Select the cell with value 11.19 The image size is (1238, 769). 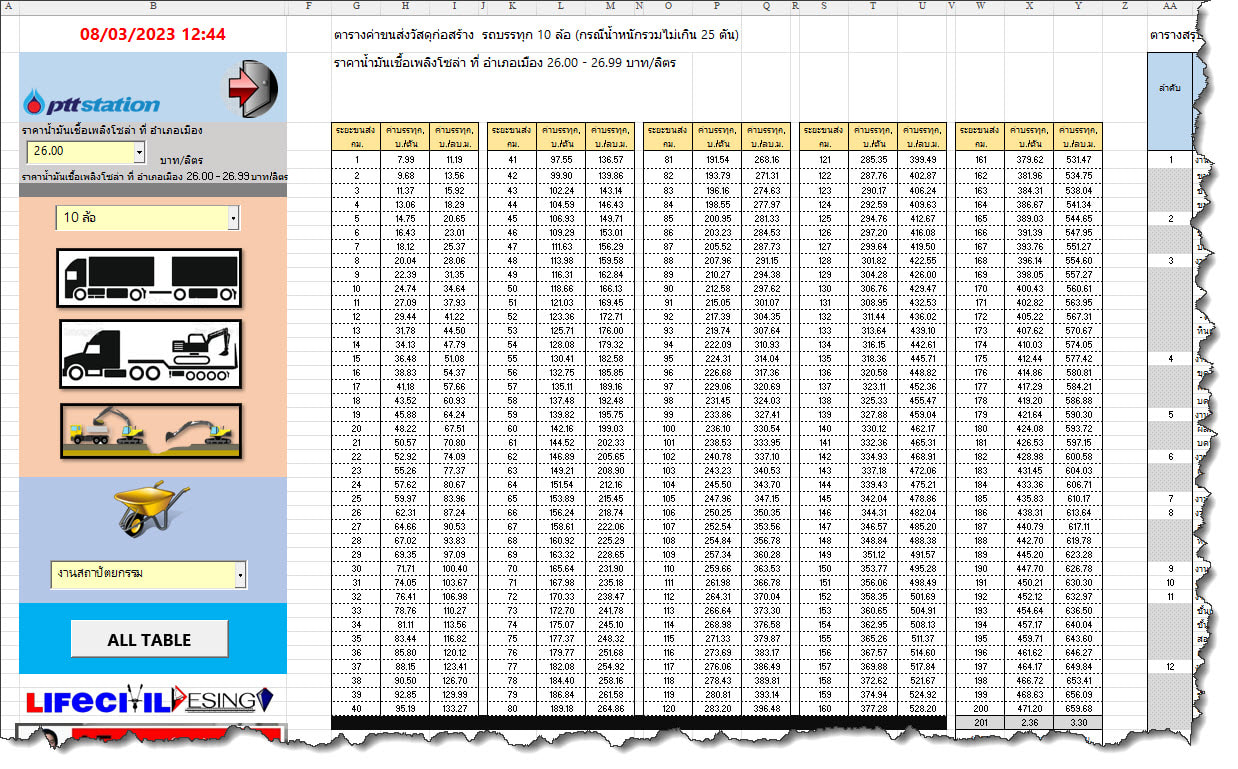(454, 160)
